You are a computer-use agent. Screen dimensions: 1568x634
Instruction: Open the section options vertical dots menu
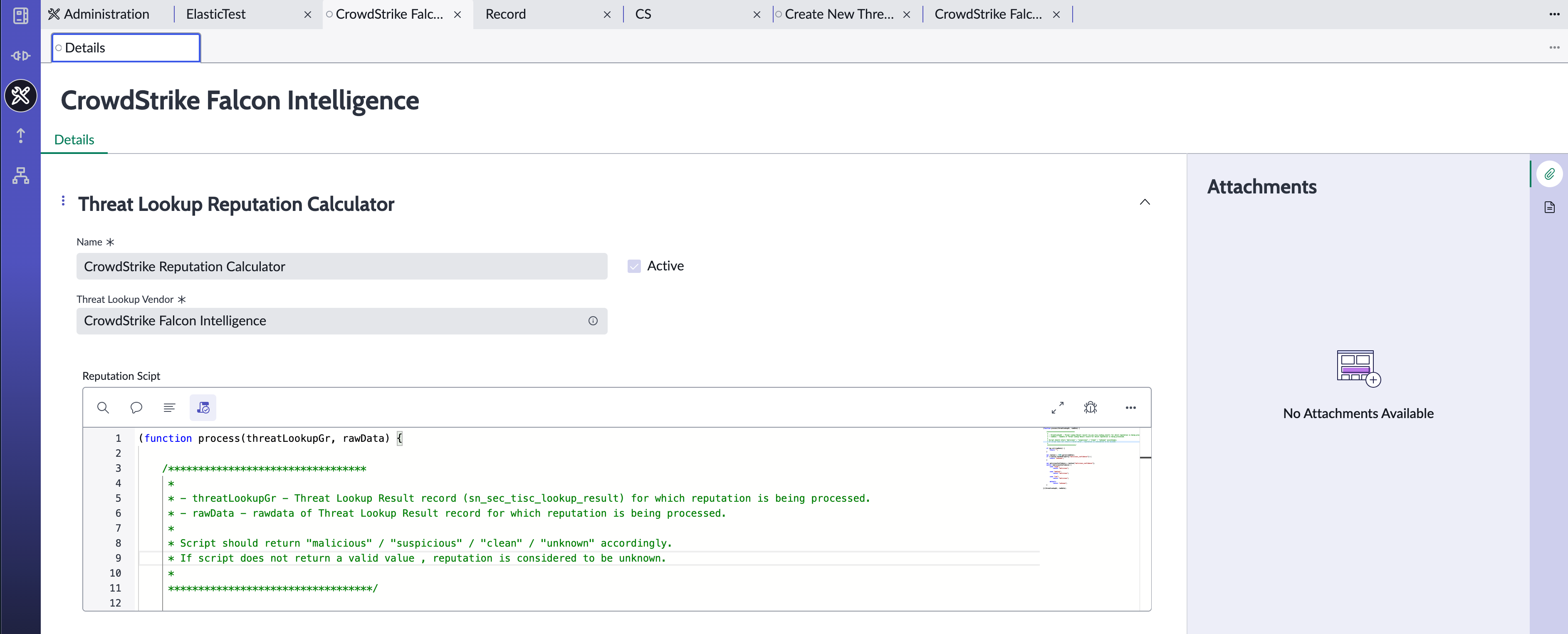[x=63, y=201]
